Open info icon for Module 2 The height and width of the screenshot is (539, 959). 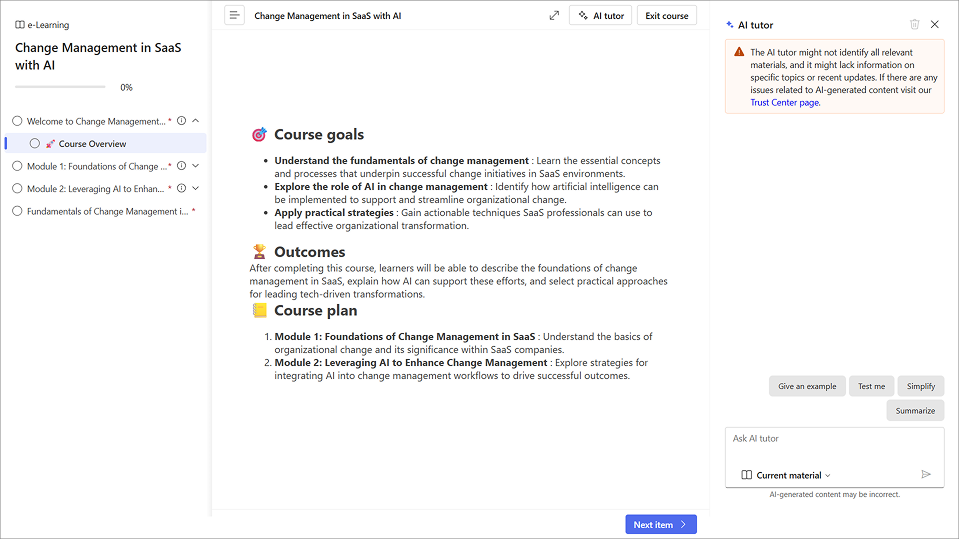[181, 188]
